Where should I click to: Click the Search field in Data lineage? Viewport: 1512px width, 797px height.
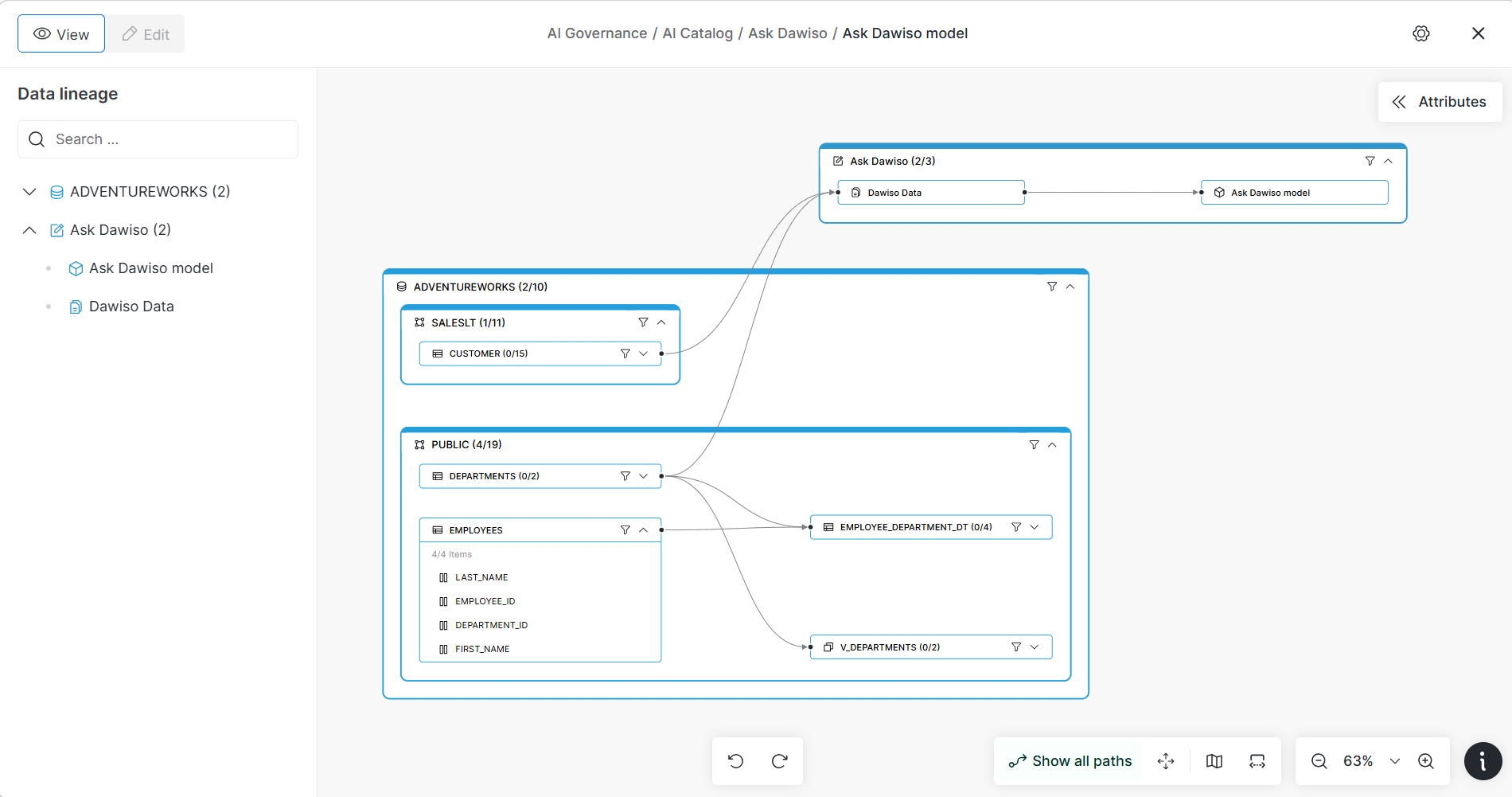pos(158,139)
